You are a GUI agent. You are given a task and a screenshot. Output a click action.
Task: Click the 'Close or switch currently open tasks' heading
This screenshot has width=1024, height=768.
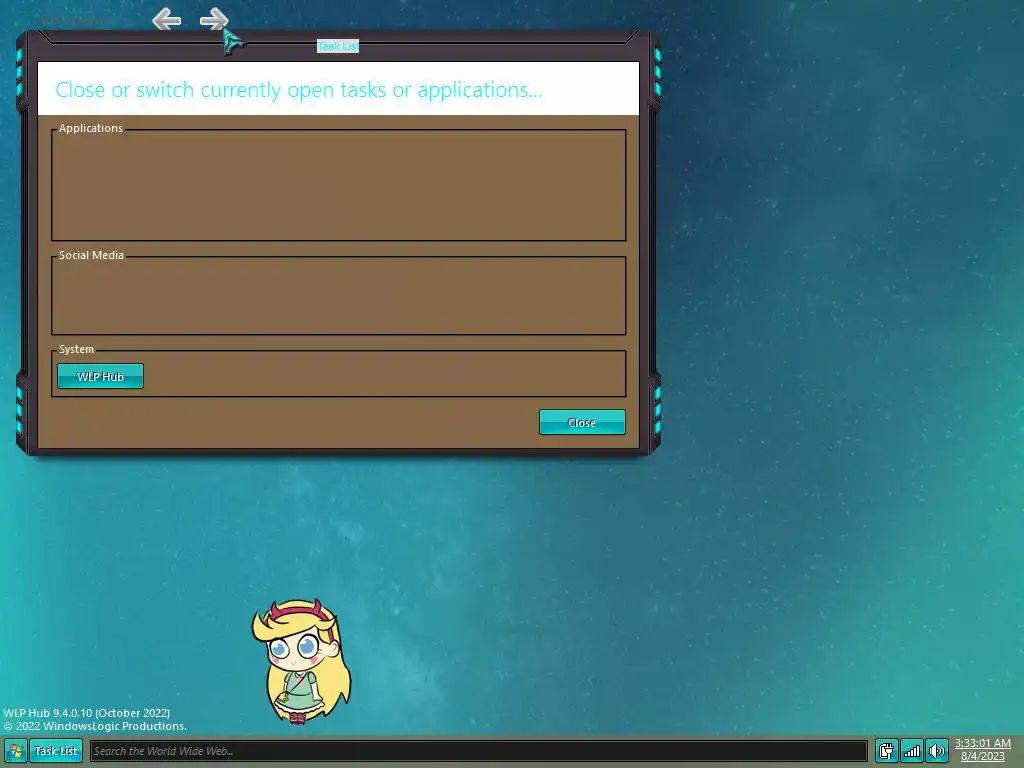299,89
